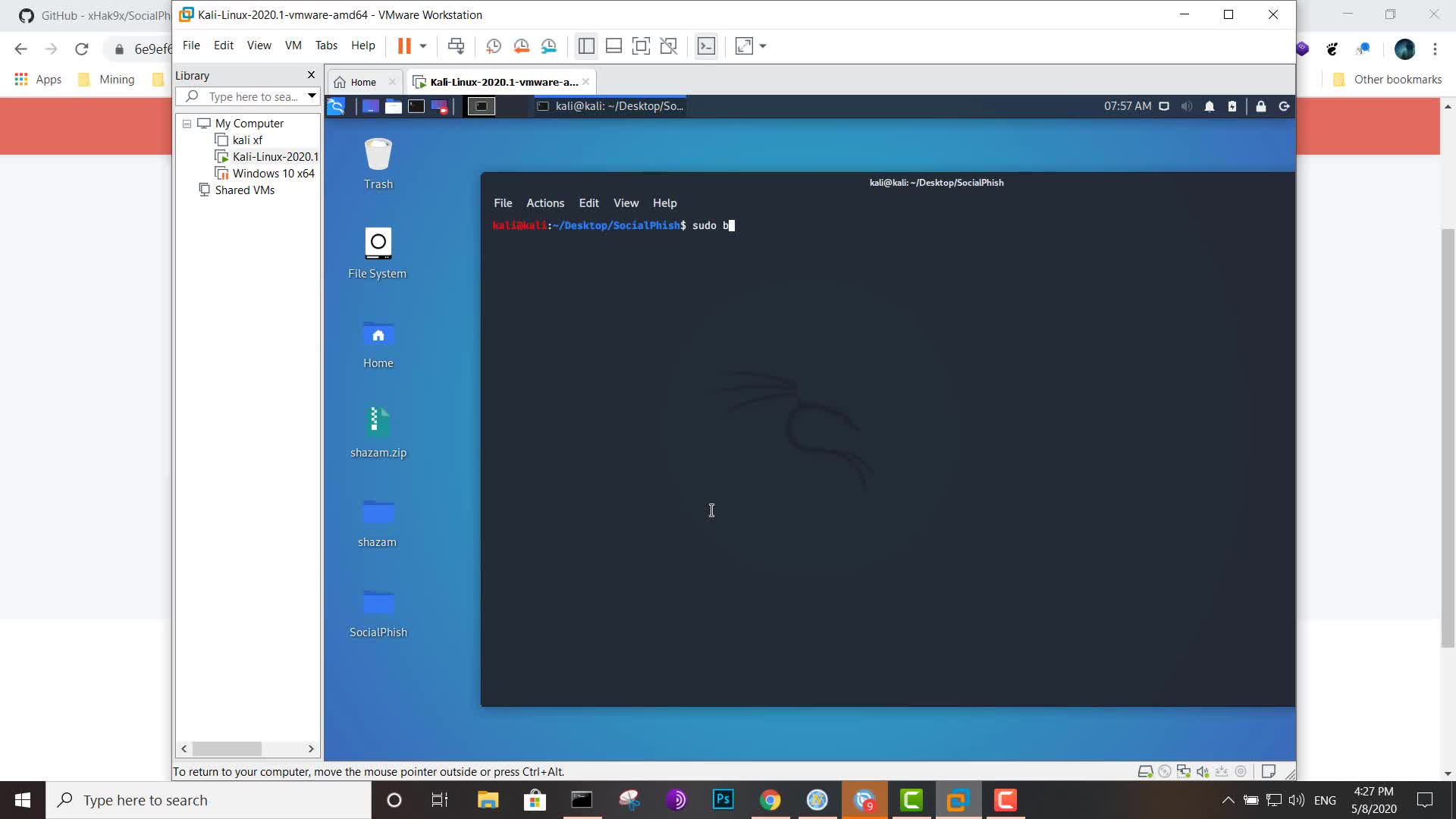The height and width of the screenshot is (819, 1456).
Task: Click Send Ctrl+Alt+Del toolbar icon
Action: pyautogui.click(x=456, y=46)
